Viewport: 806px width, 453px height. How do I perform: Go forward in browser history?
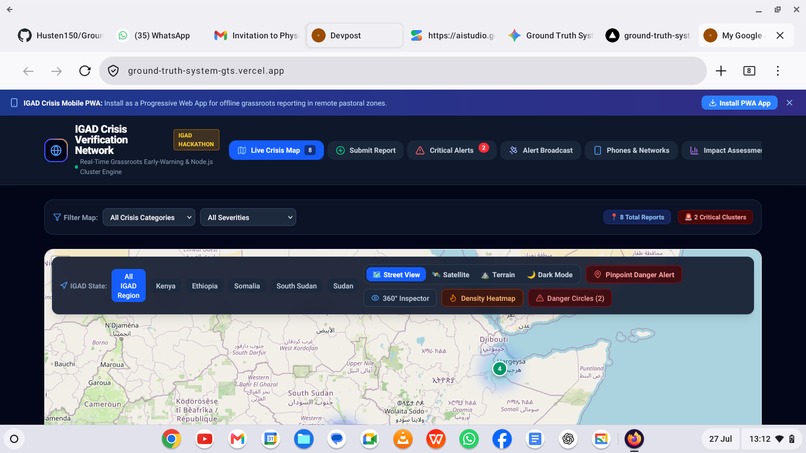(x=57, y=70)
